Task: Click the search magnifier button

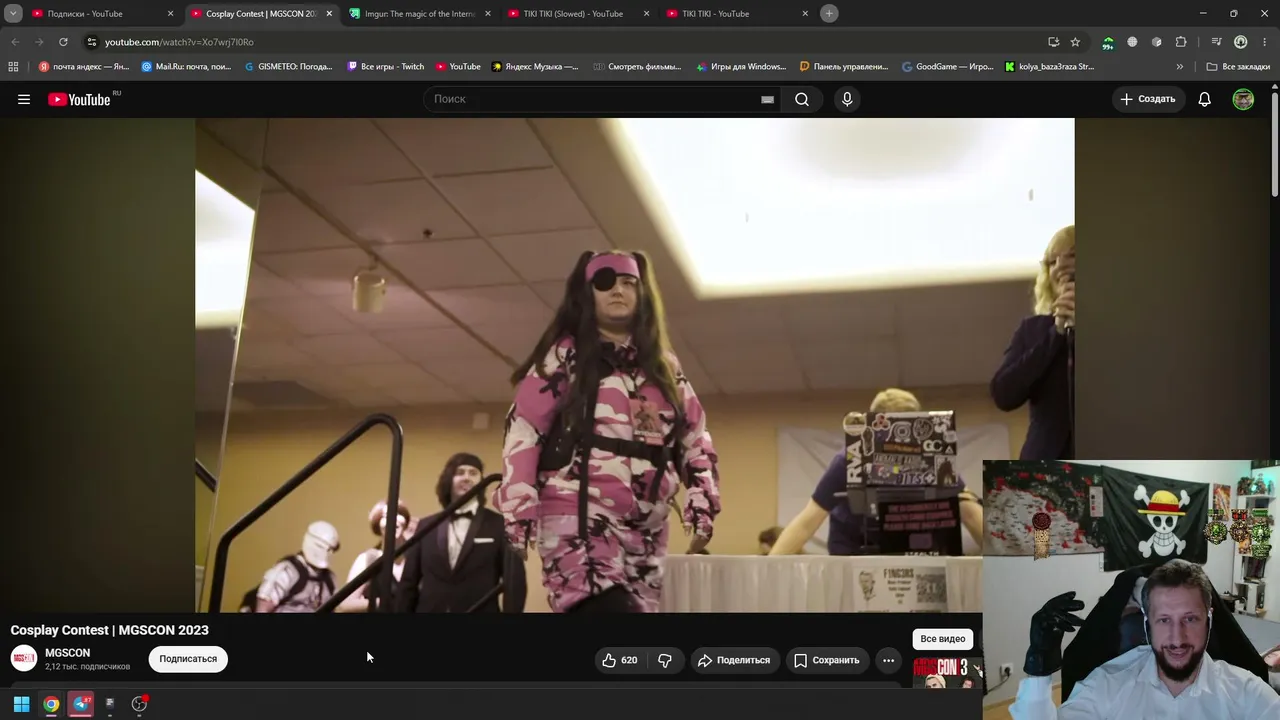Action: point(802,99)
